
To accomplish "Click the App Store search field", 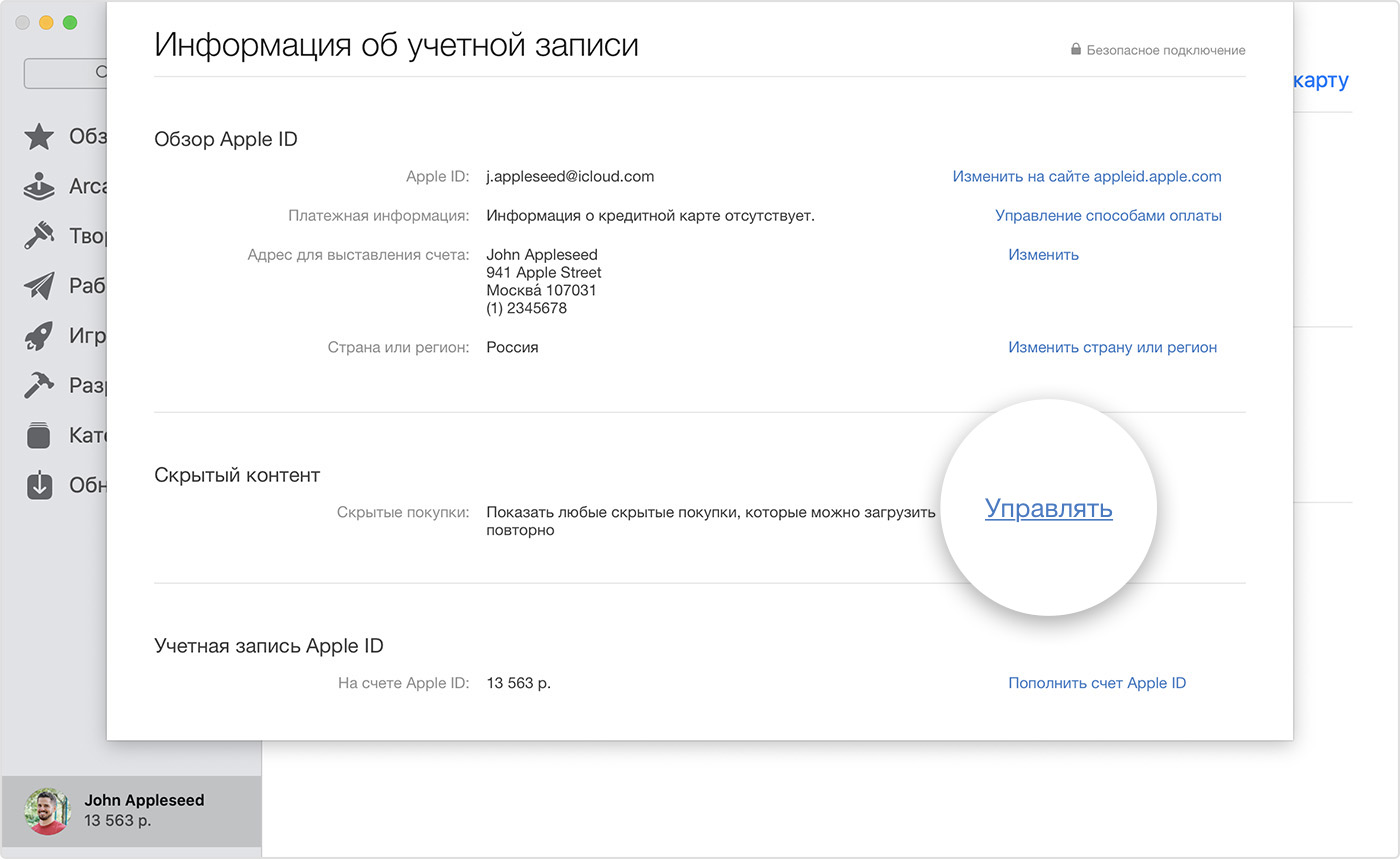I will click(x=66, y=72).
